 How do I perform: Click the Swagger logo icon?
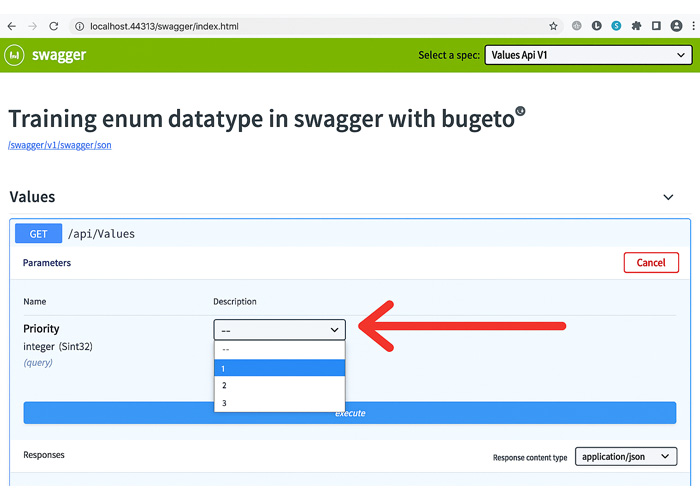pyautogui.click(x=14, y=55)
